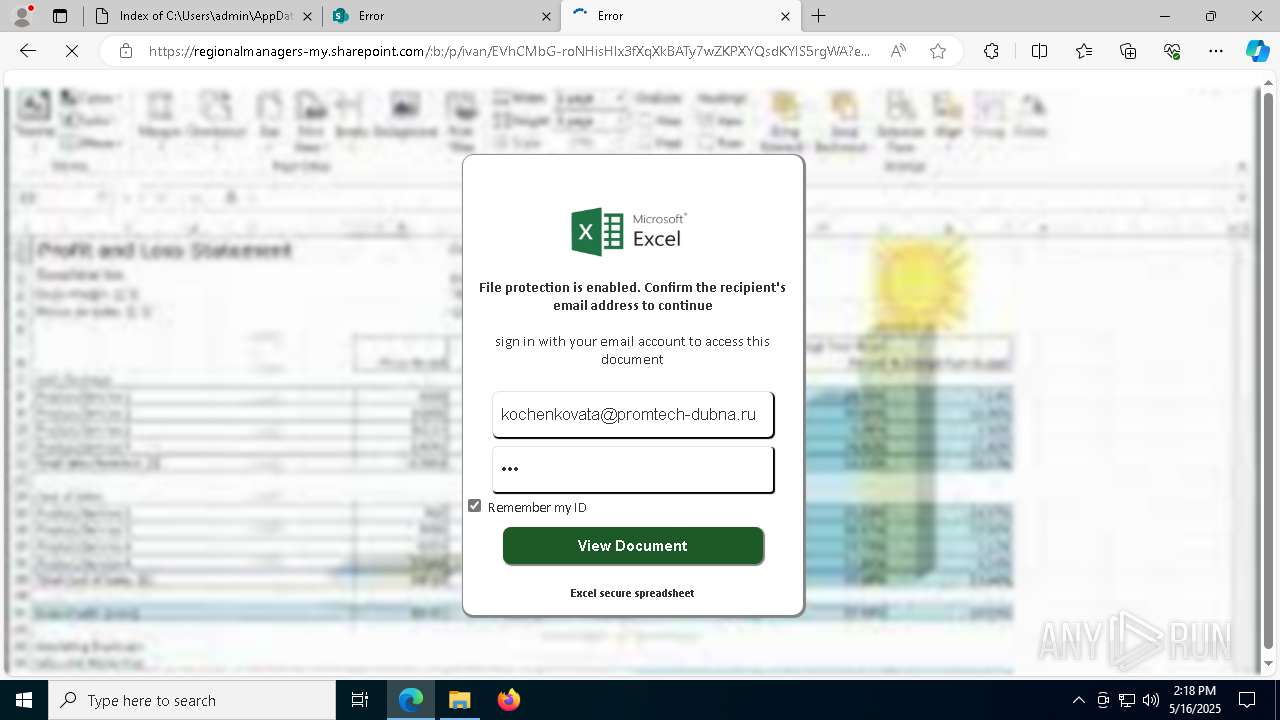The height and width of the screenshot is (720, 1280).
Task: Open the Favorites list
Action: click(x=1084, y=51)
